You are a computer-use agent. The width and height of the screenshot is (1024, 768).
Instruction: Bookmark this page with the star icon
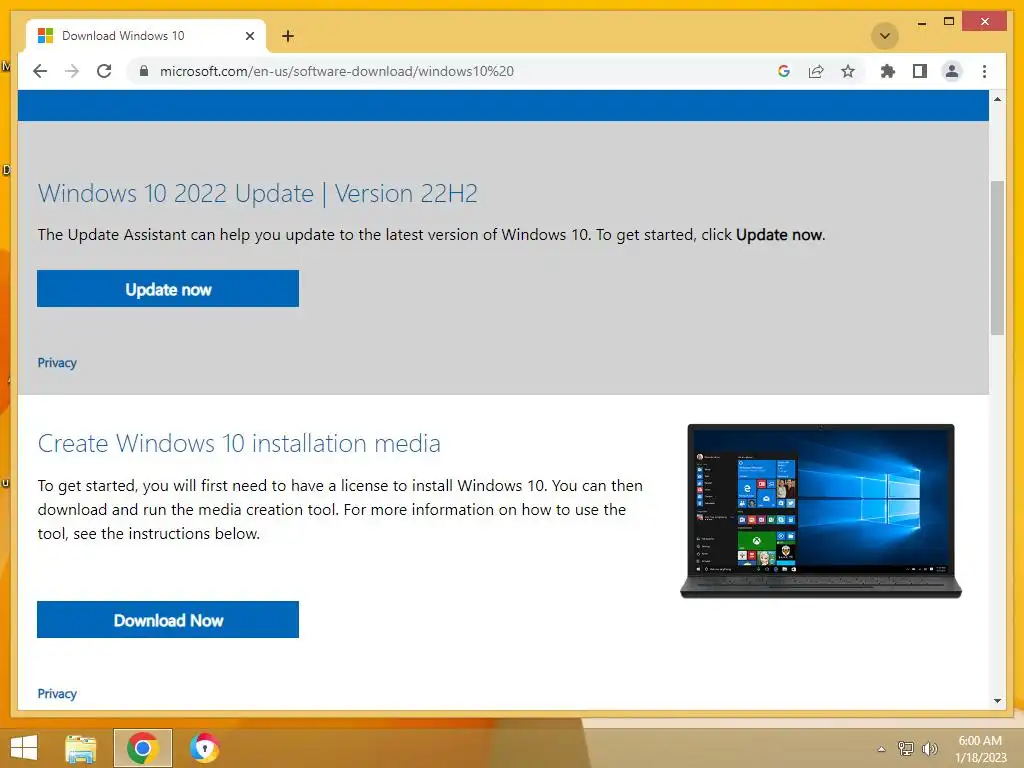click(x=848, y=71)
